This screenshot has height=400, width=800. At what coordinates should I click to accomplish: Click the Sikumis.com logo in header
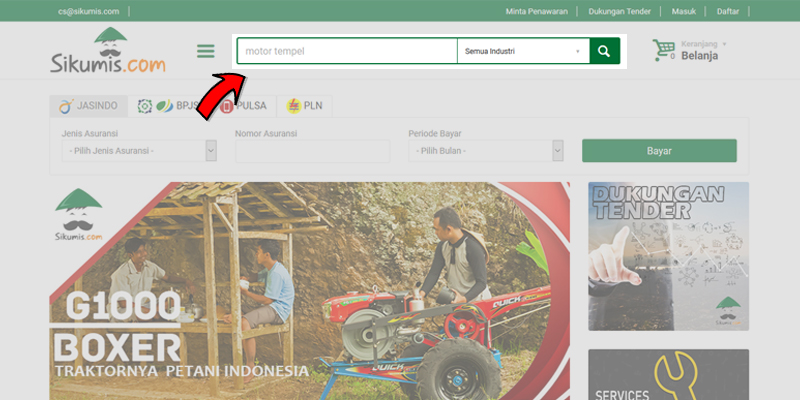pyautogui.click(x=108, y=51)
